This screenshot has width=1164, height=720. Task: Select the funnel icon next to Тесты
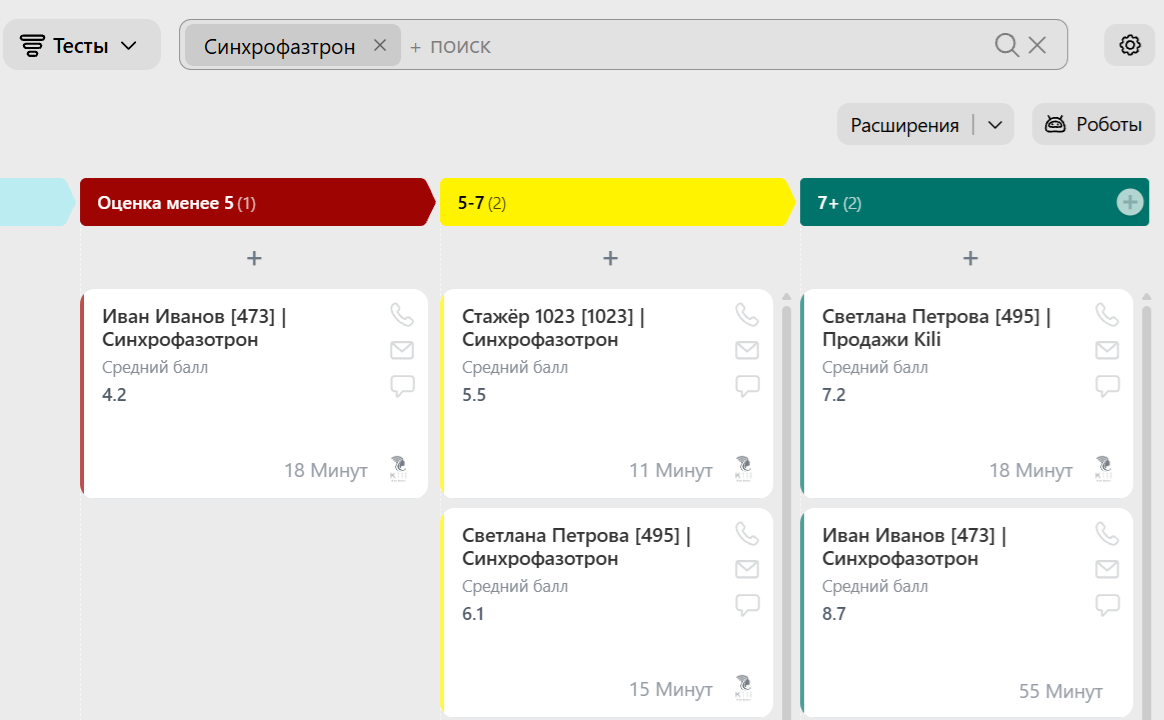pos(30,44)
